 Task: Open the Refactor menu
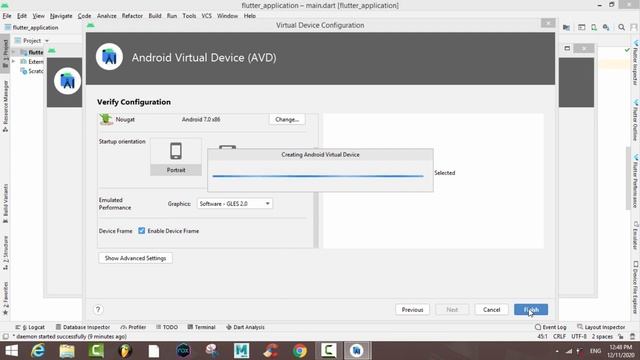pyautogui.click(x=132, y=16)
